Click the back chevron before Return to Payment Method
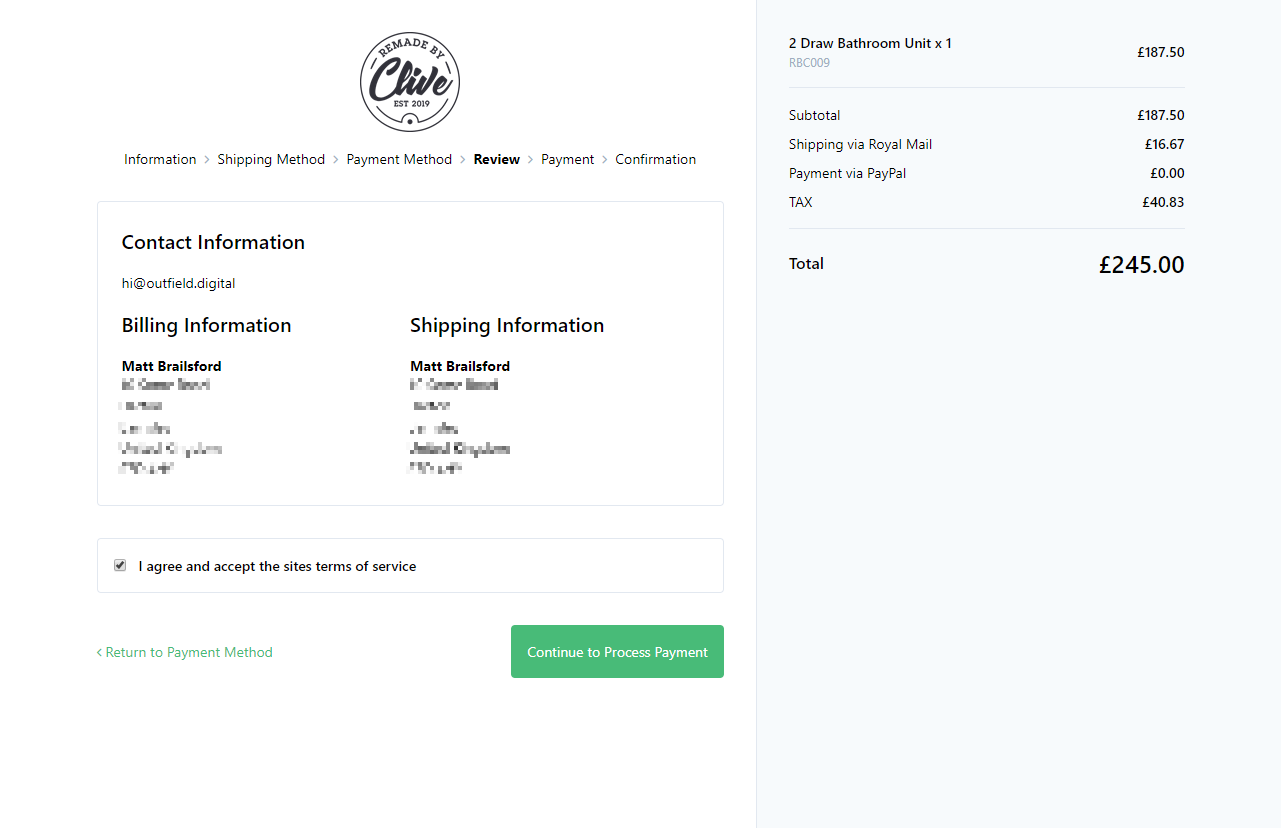 coord(99,653)
